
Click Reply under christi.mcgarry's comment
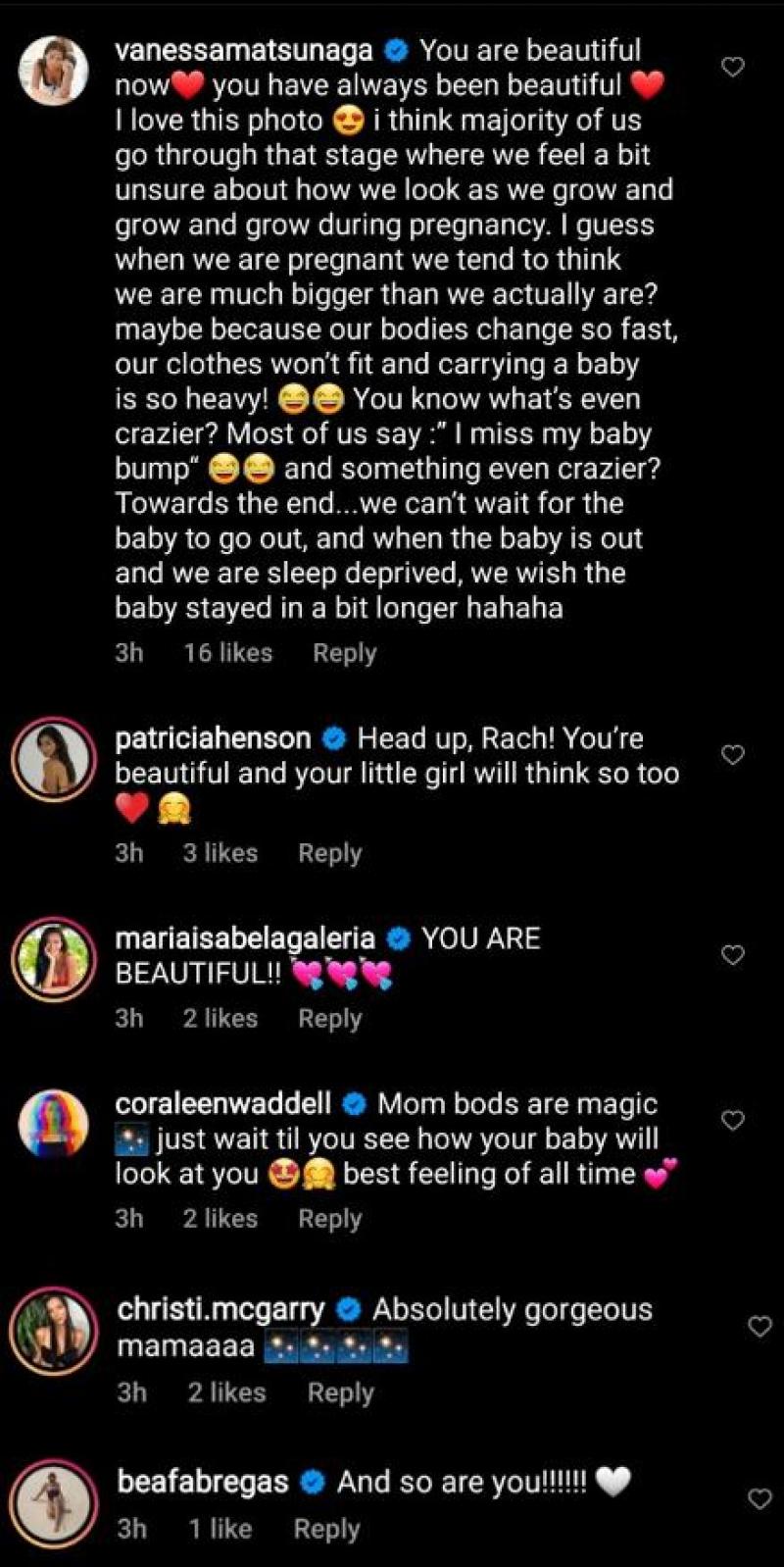(x=340, y=1391)
